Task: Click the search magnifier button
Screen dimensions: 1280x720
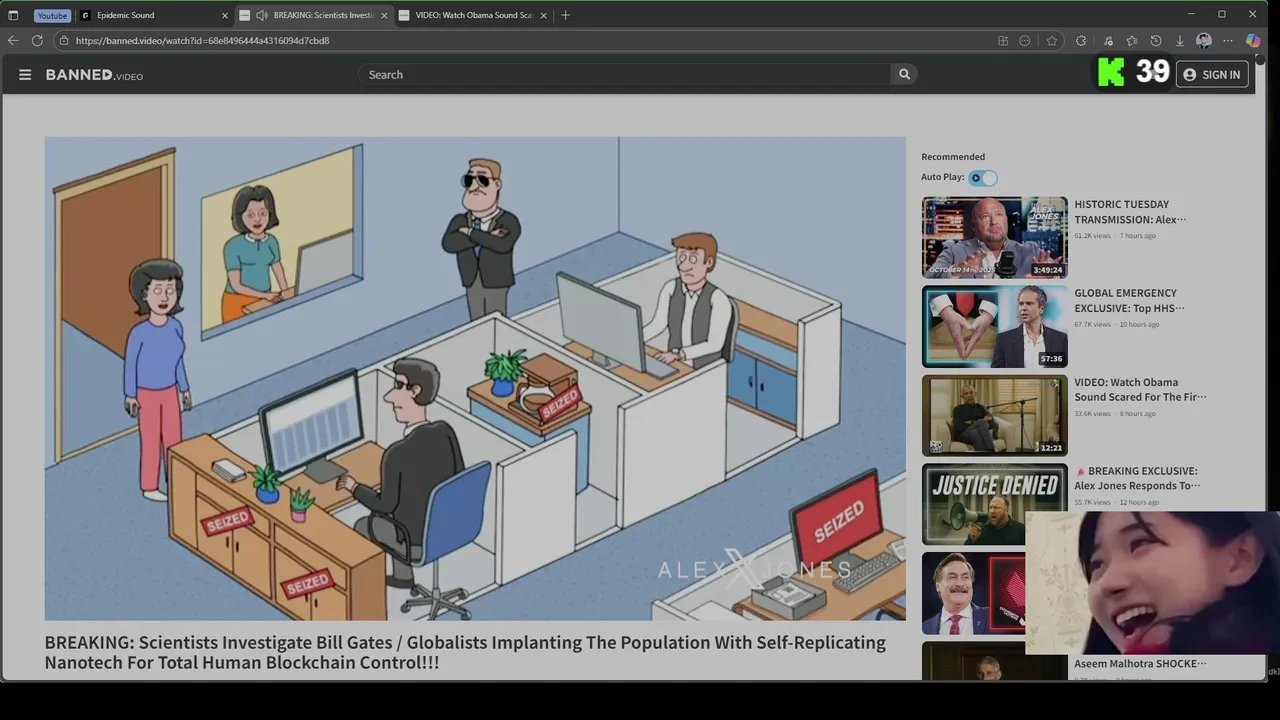Action: (x=904, y=74)
